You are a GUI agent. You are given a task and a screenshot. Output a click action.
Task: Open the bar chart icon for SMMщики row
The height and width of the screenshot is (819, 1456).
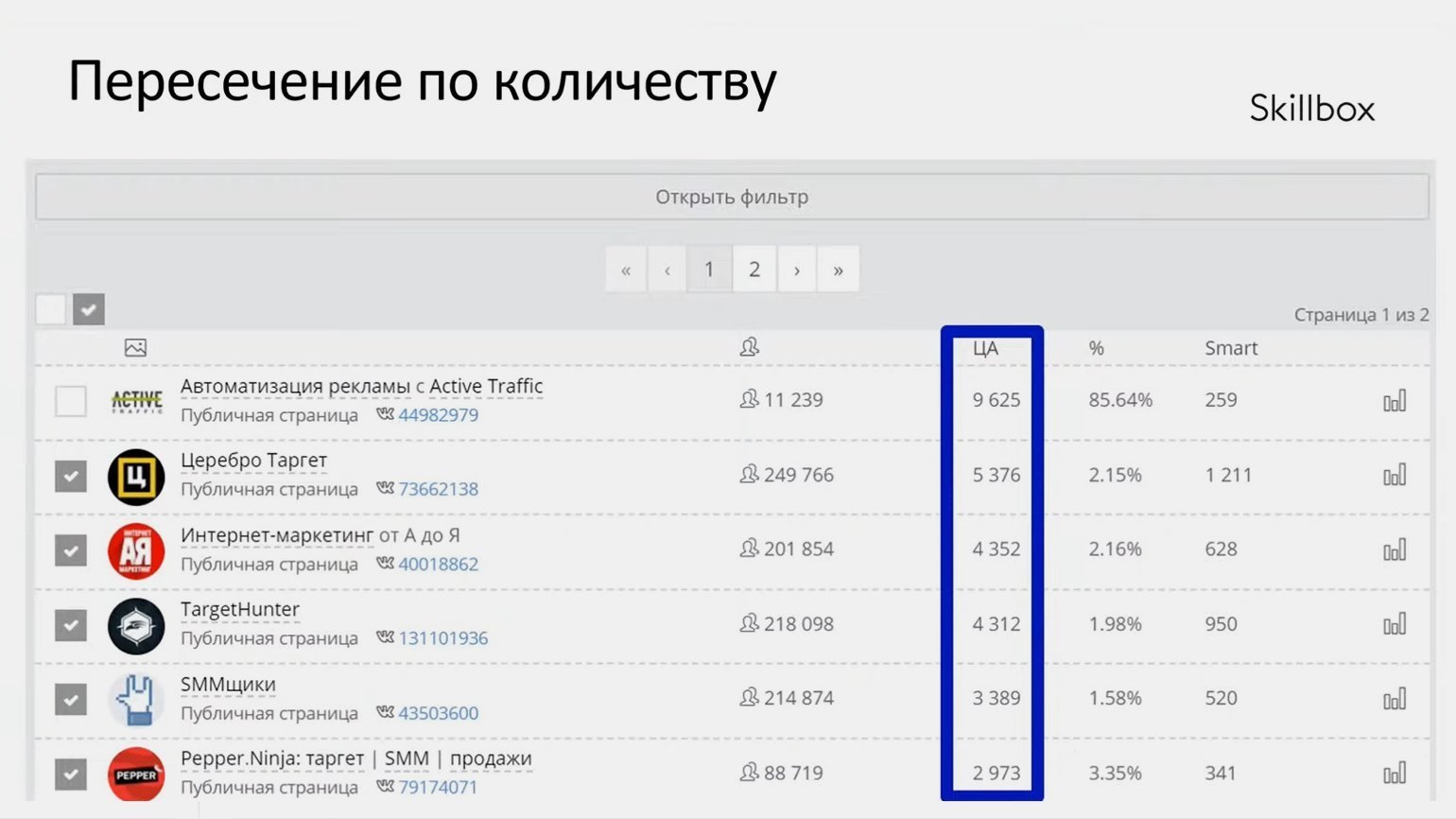(x=1395, y=699)
